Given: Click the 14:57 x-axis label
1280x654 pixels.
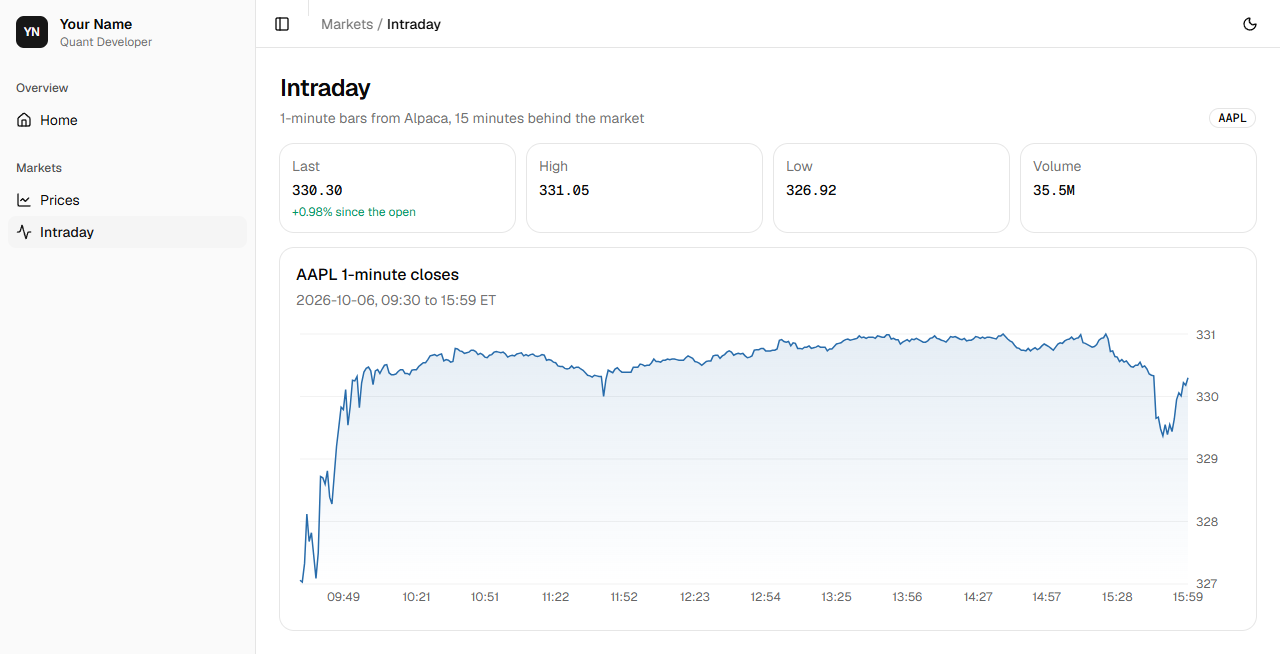Looking at the screenshot, I should pyautogui.click(x=1047, y=597).
